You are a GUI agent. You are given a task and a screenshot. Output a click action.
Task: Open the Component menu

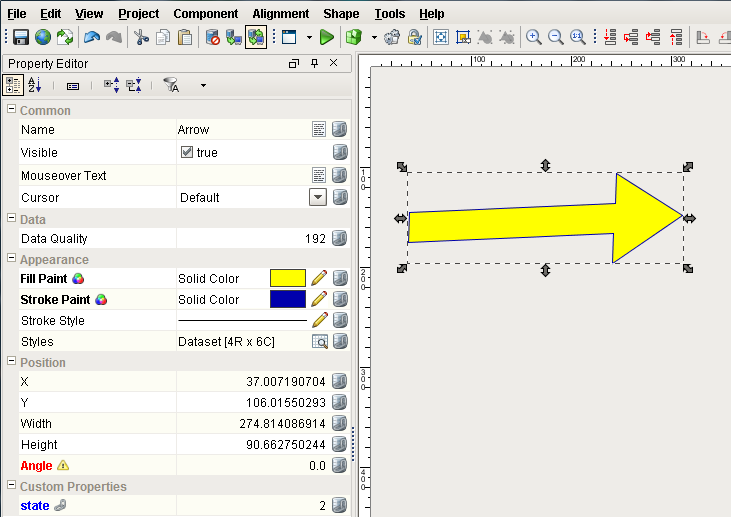[x=205, y=14]
